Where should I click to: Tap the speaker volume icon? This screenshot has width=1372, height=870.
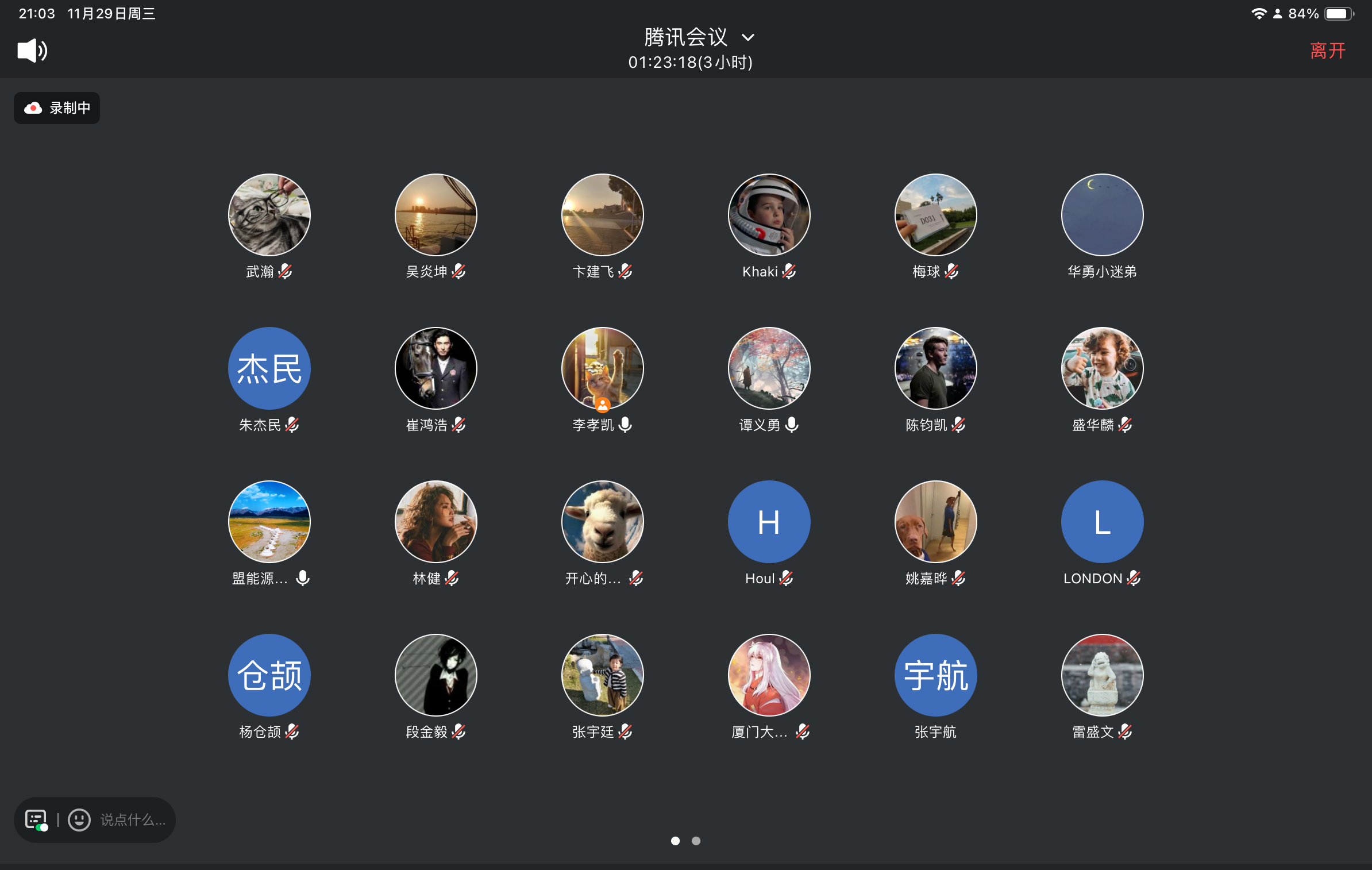click(32, 51)
